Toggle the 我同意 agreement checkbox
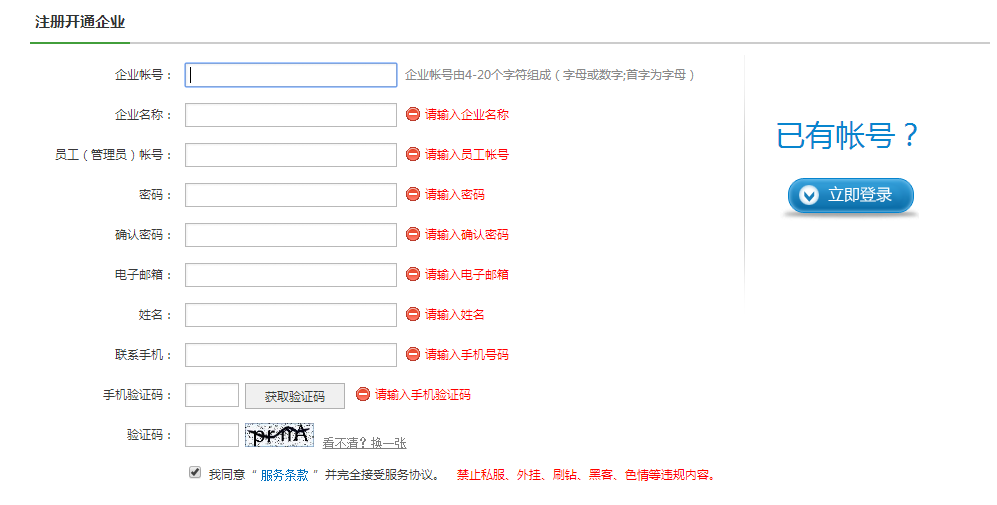 [195, 473]
